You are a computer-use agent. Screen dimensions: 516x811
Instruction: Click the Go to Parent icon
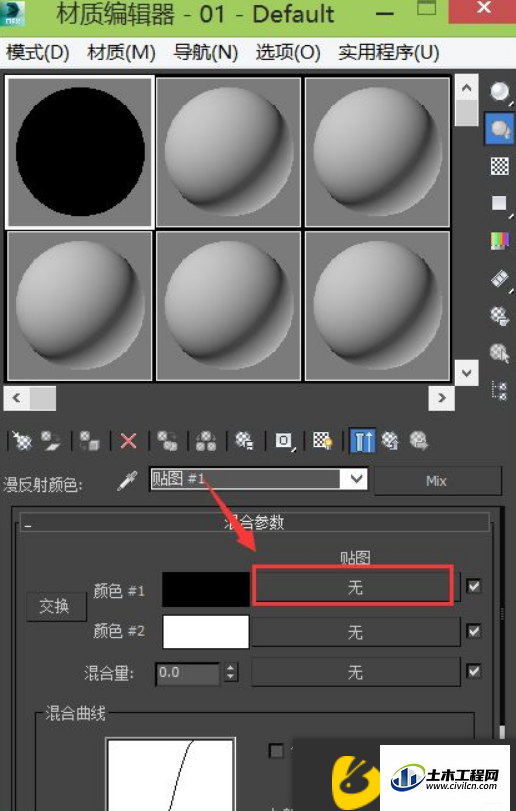click(390, 441)
